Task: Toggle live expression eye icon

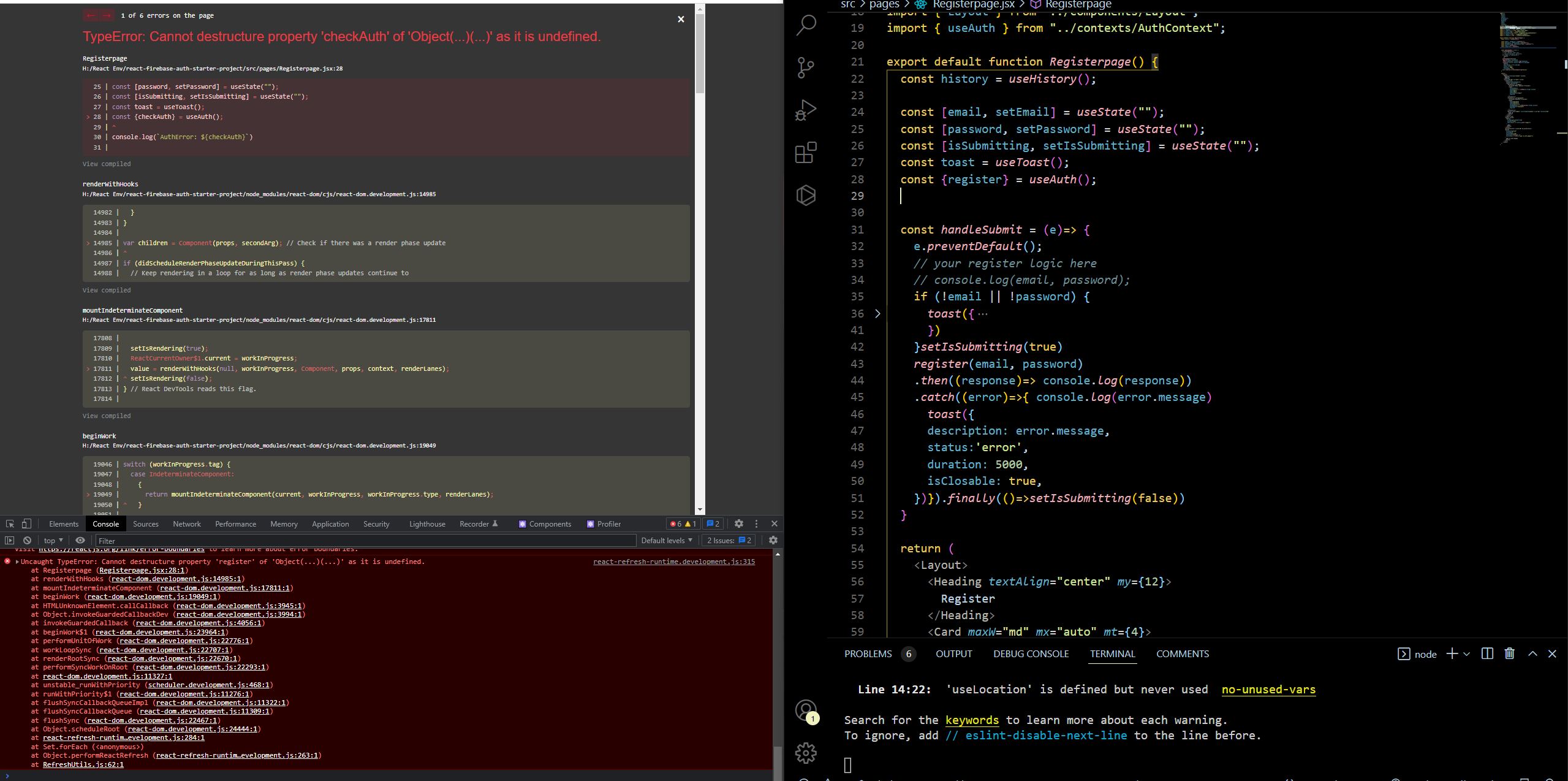Action: point(80,540)
